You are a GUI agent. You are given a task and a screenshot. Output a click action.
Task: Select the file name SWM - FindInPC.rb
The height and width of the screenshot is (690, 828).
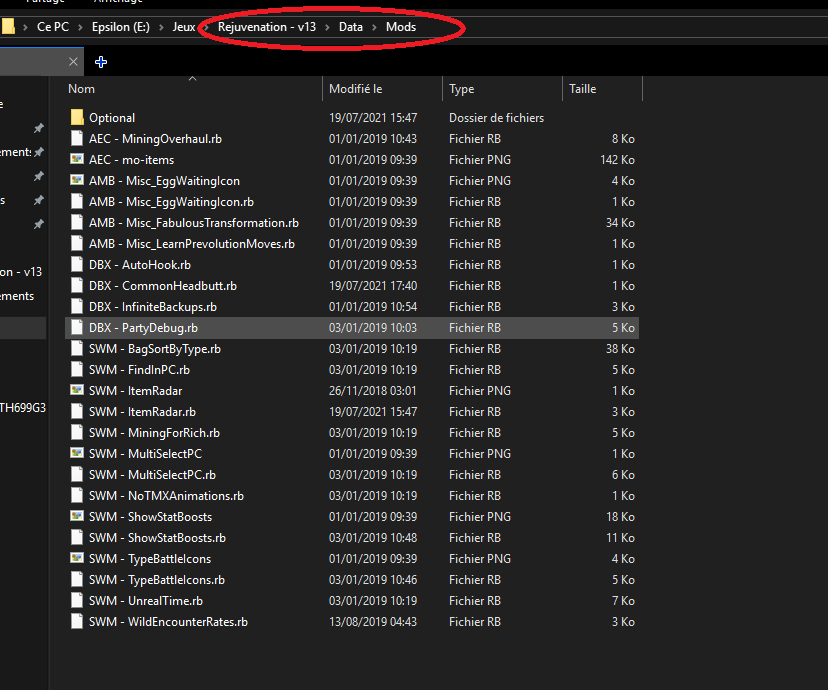[x=139, y=370]
